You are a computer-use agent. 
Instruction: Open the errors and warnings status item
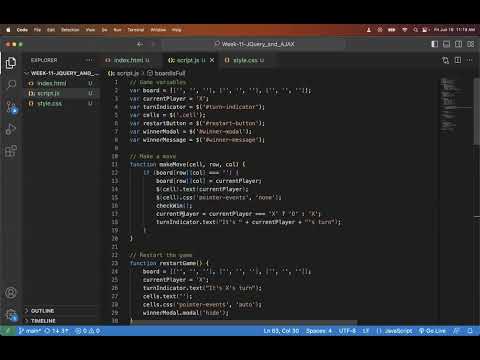point(88,331)
